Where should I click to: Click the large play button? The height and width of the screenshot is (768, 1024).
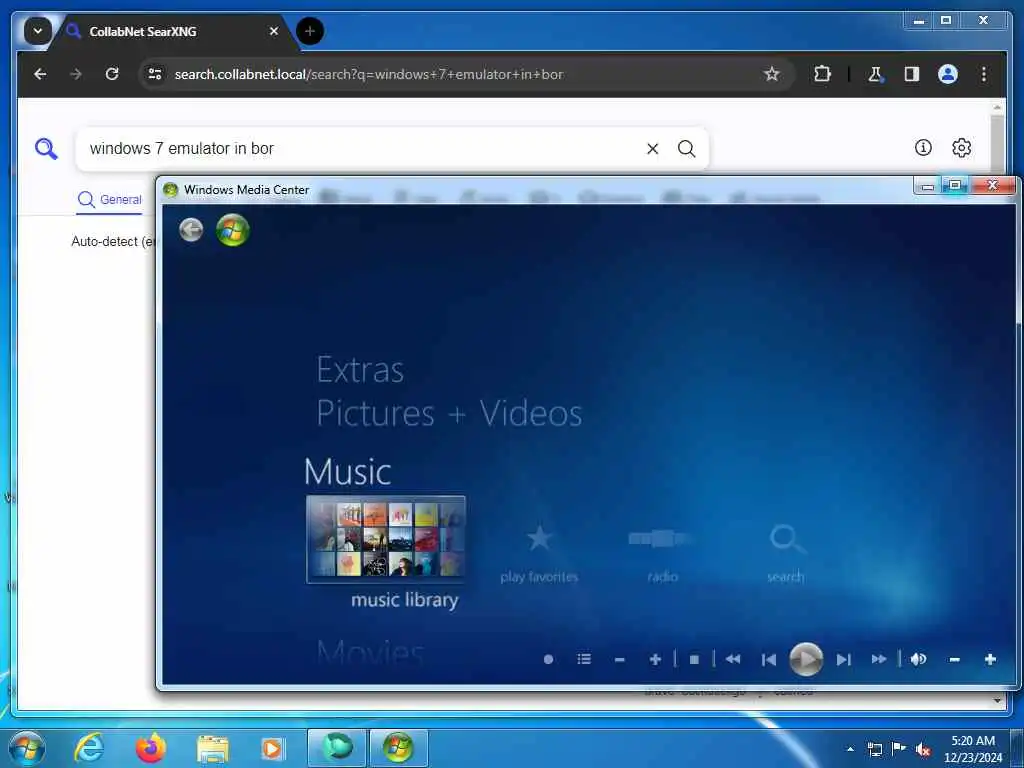pyautogui.click(x=806, y=660)
